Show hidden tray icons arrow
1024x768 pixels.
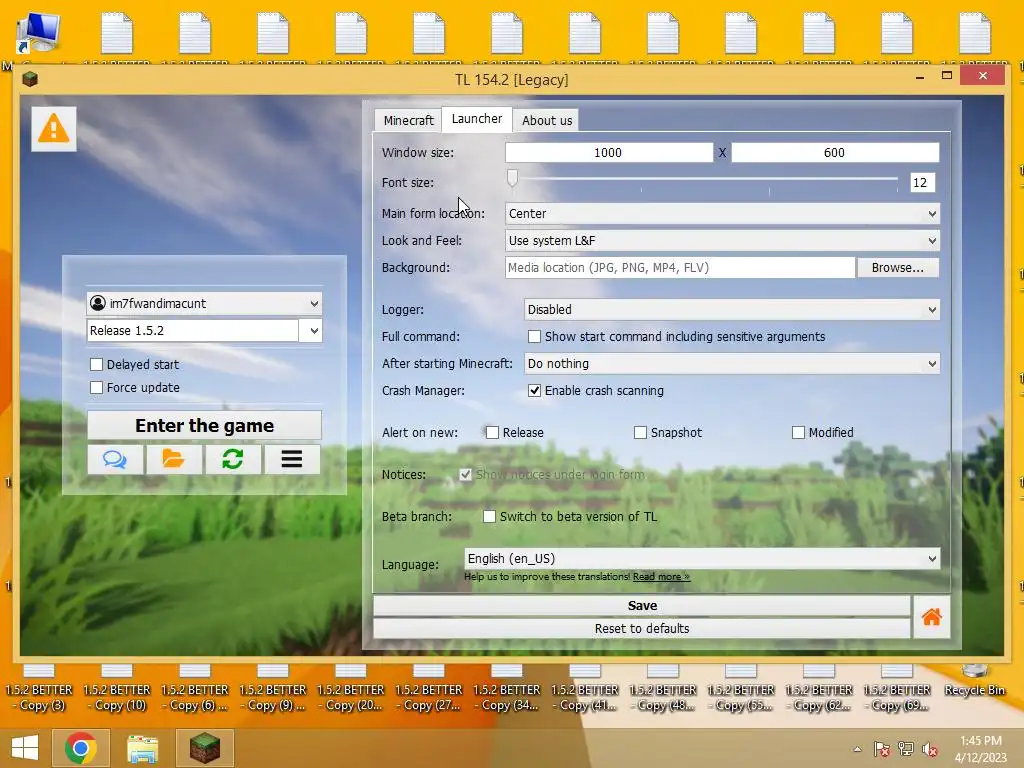click(857, 749)
